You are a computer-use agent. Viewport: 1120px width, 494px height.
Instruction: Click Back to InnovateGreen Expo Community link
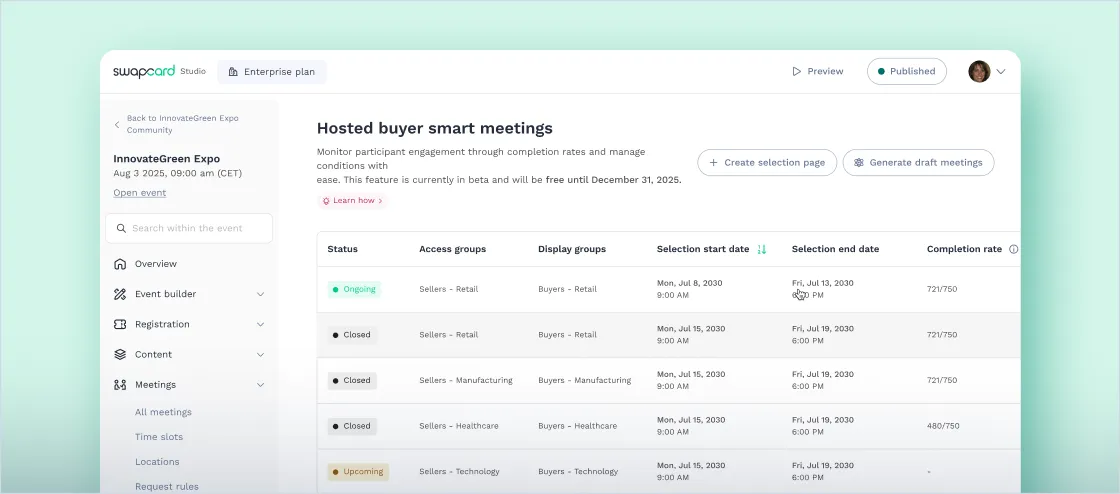coord(182,124)
